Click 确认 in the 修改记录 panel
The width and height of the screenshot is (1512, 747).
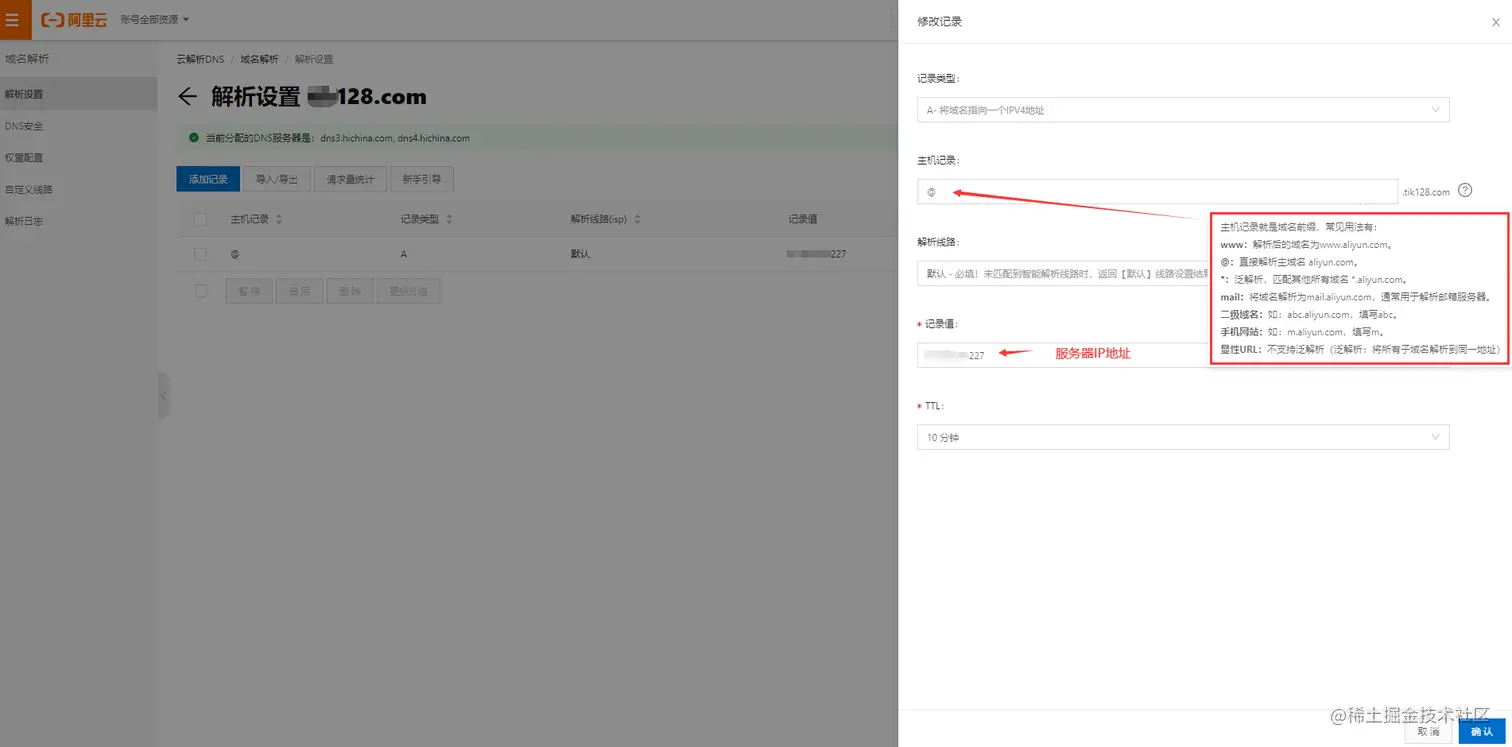pos(1482,732)
